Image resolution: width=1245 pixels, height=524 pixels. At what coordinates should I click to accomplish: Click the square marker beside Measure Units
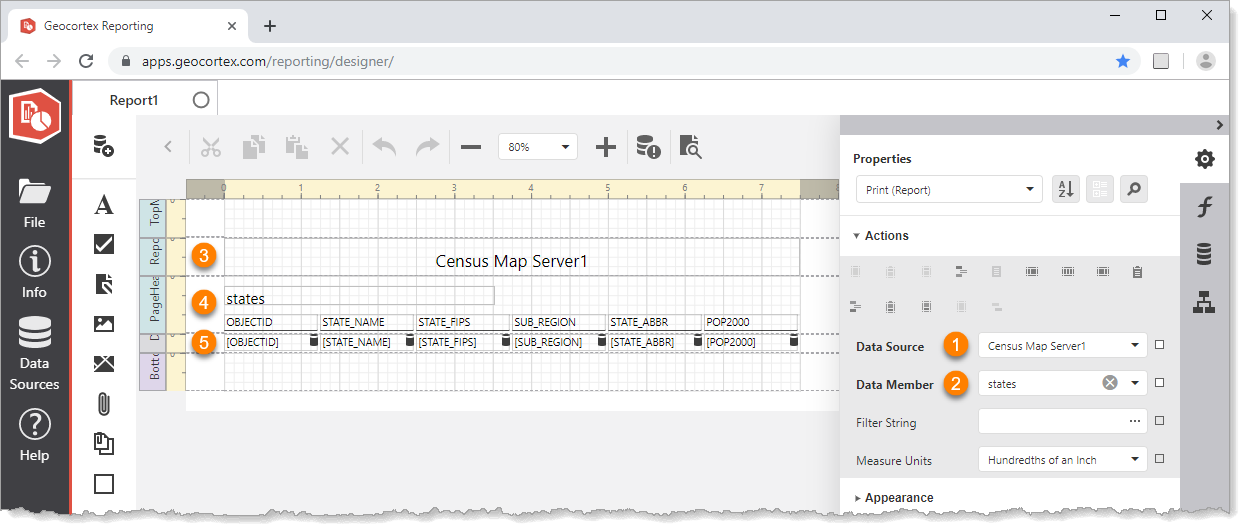[1160, 459]
